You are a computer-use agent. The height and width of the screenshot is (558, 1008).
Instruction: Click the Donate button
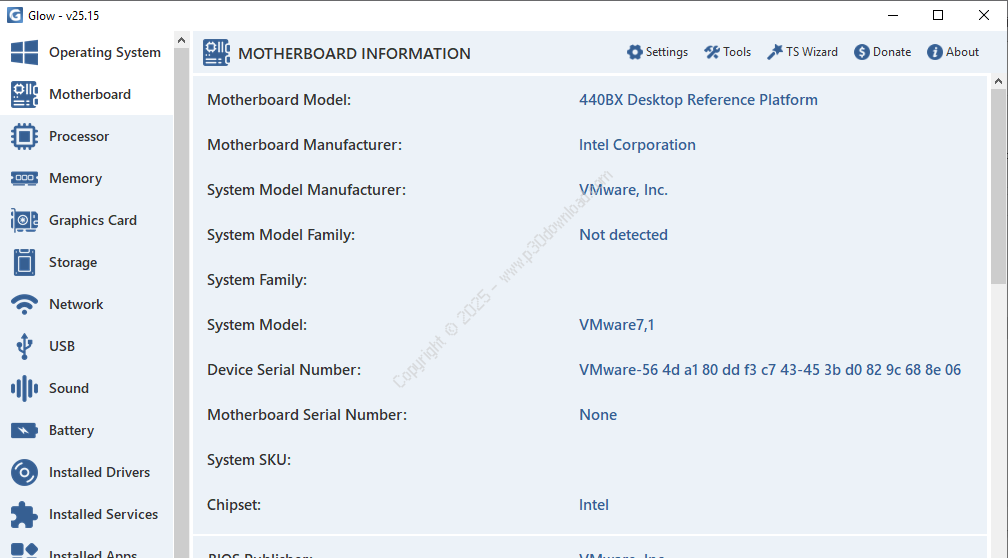coord(882,52)
